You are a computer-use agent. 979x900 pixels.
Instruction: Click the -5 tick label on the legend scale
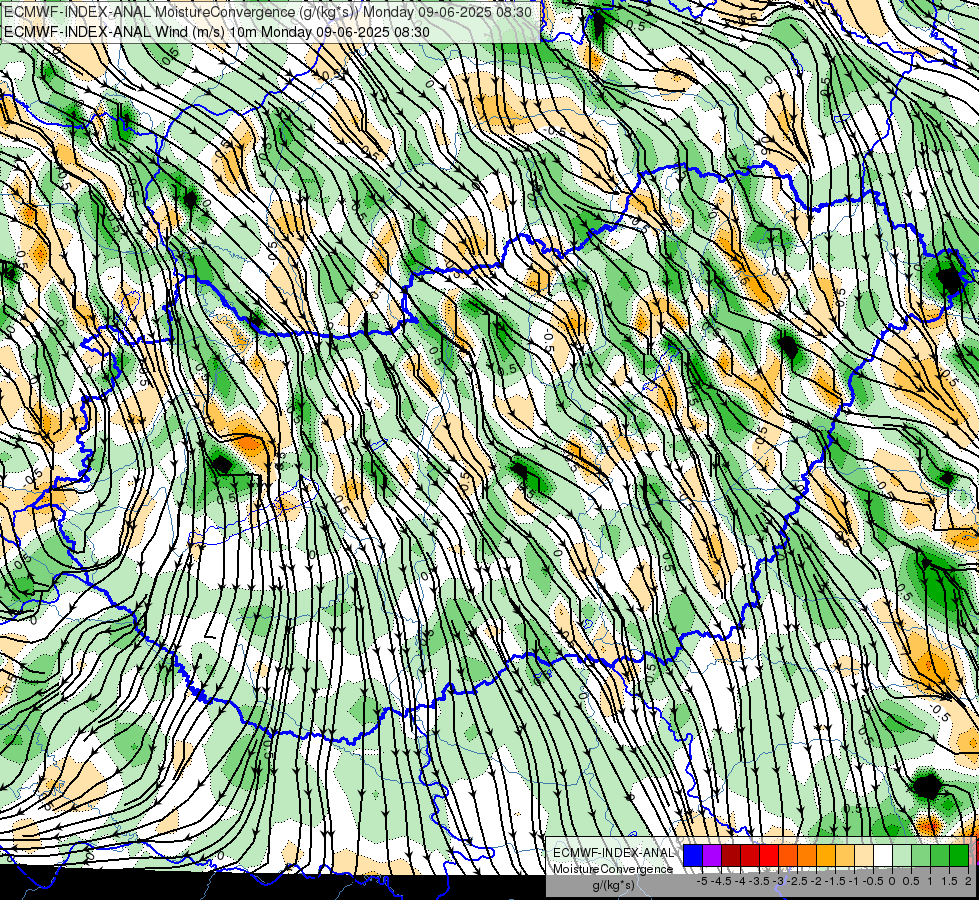702,881
